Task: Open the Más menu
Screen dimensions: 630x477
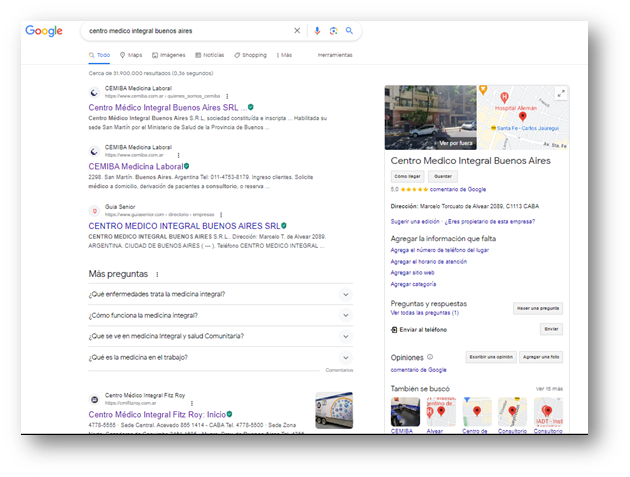Action: coord(284,55)
